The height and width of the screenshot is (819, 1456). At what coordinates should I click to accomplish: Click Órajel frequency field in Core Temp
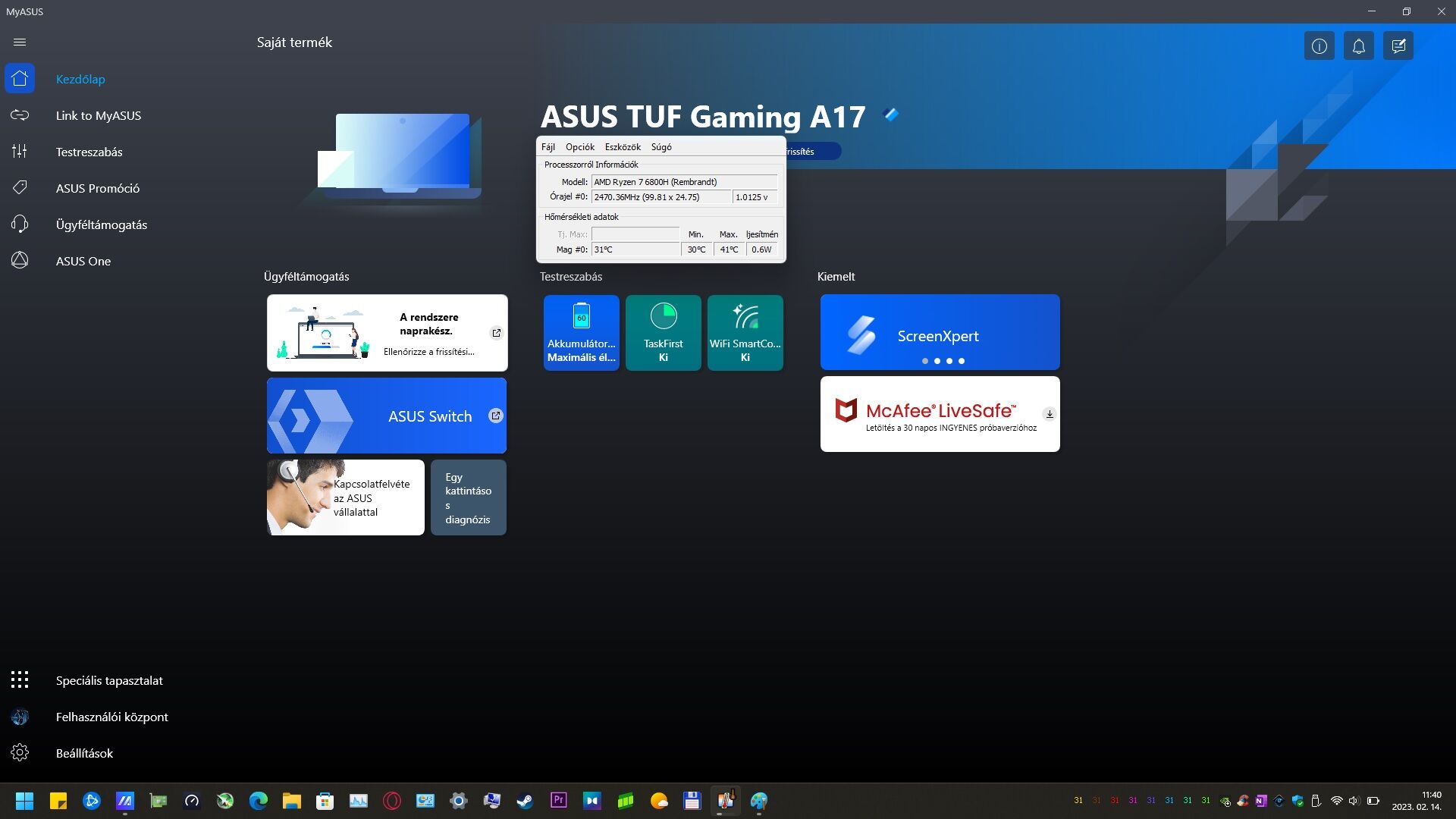pos(661,197)
